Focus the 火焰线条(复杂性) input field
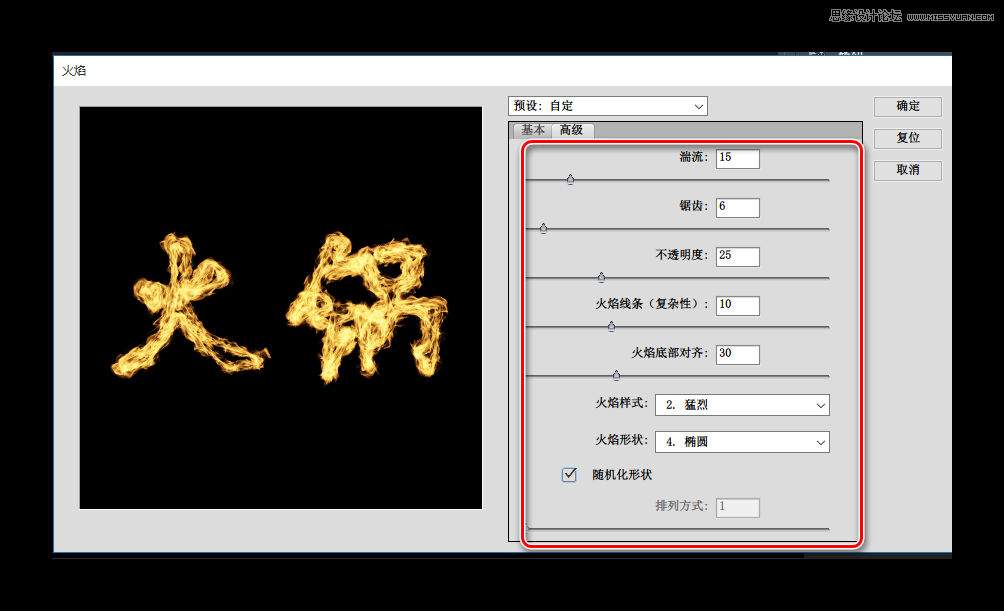The width and height of the screenshot is (1004, 611). point(738,306)
